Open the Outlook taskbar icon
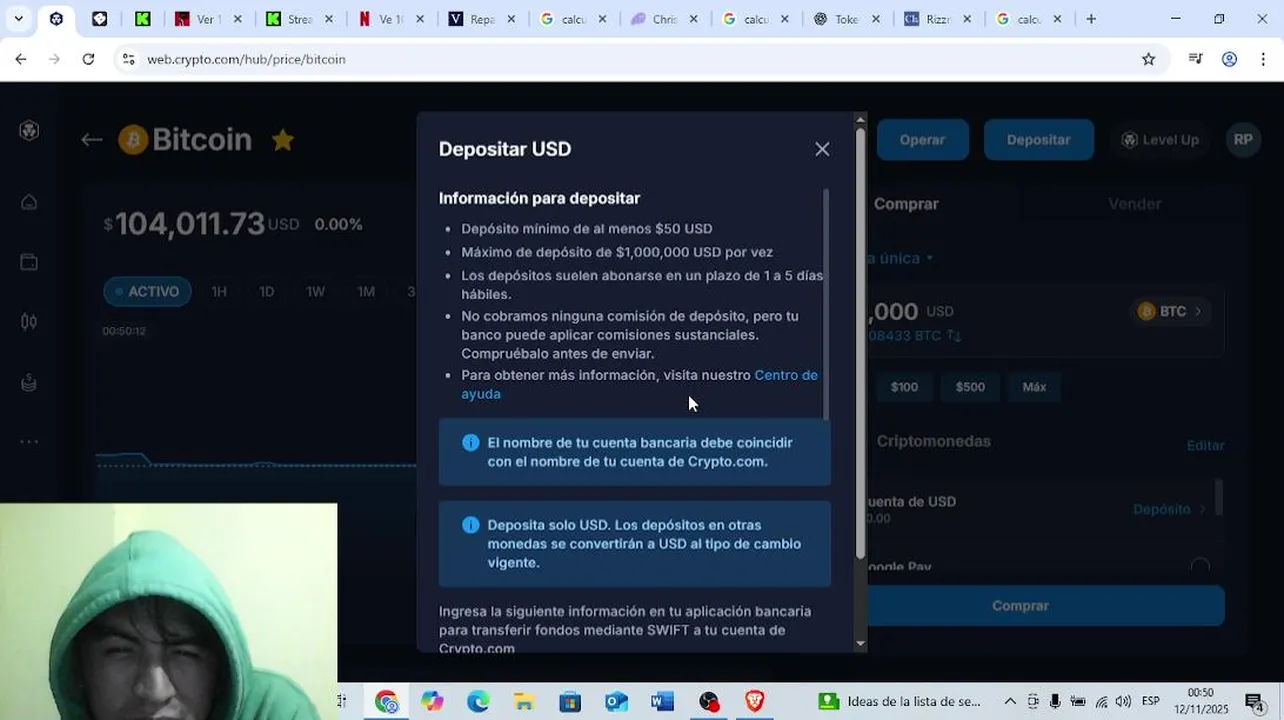 point(616,702)
